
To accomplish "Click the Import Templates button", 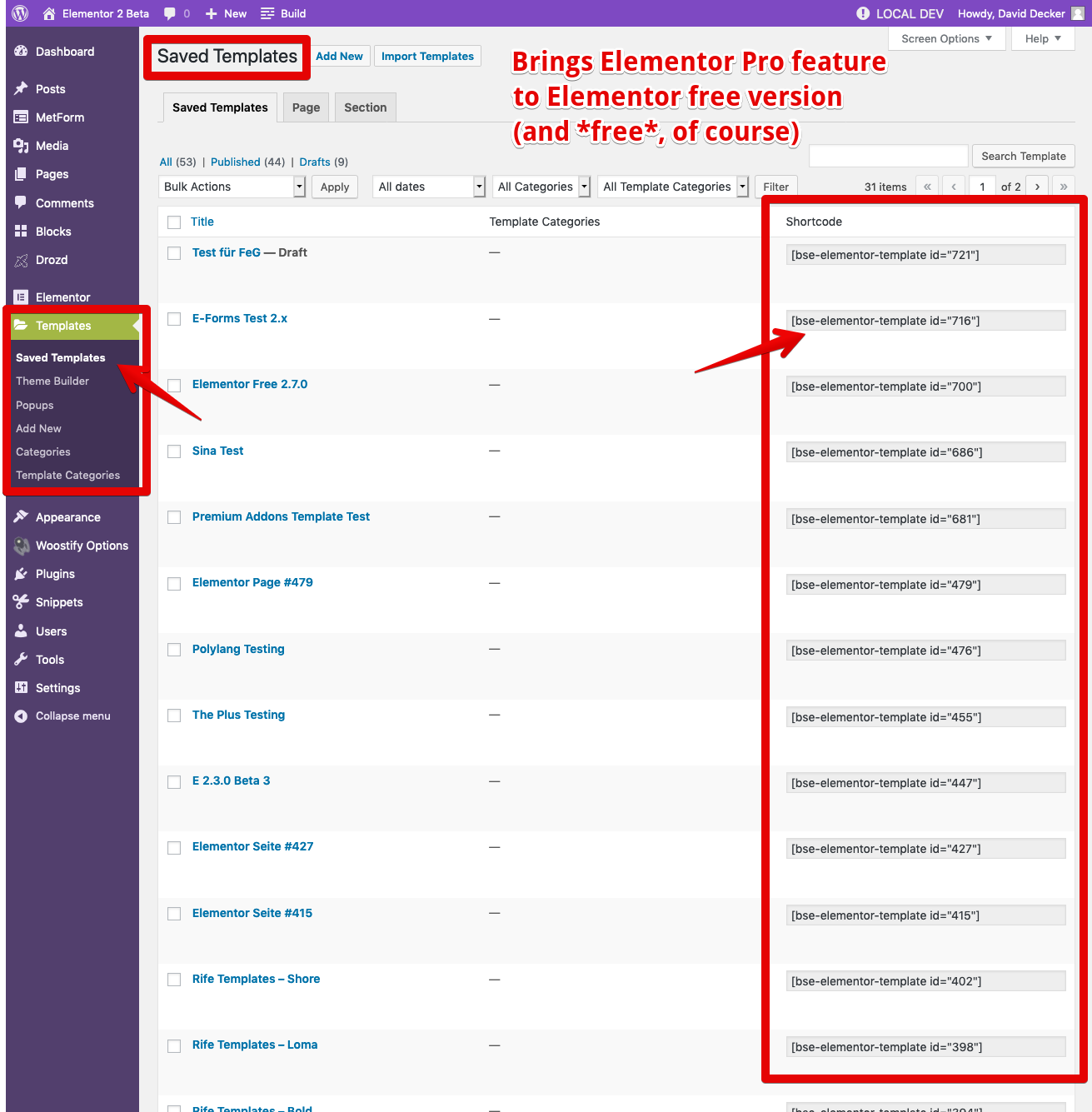I will point(427,56).
